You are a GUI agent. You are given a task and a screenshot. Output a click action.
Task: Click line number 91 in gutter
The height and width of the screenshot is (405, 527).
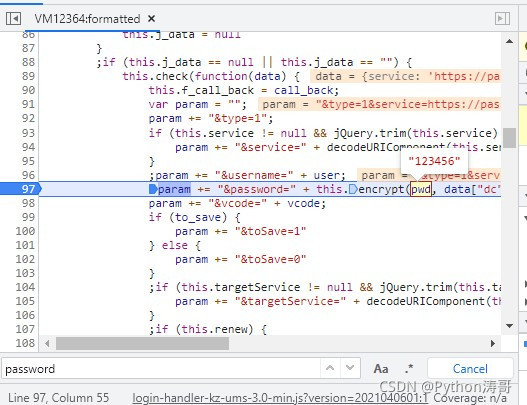click(28, 104)
